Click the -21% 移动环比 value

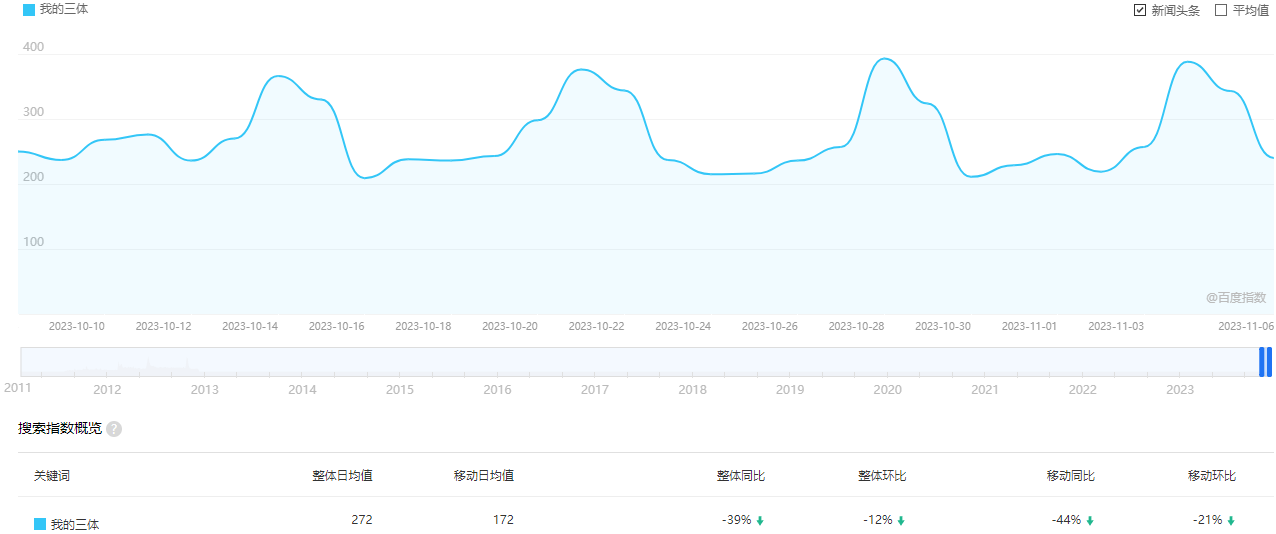pos(1208,520)
